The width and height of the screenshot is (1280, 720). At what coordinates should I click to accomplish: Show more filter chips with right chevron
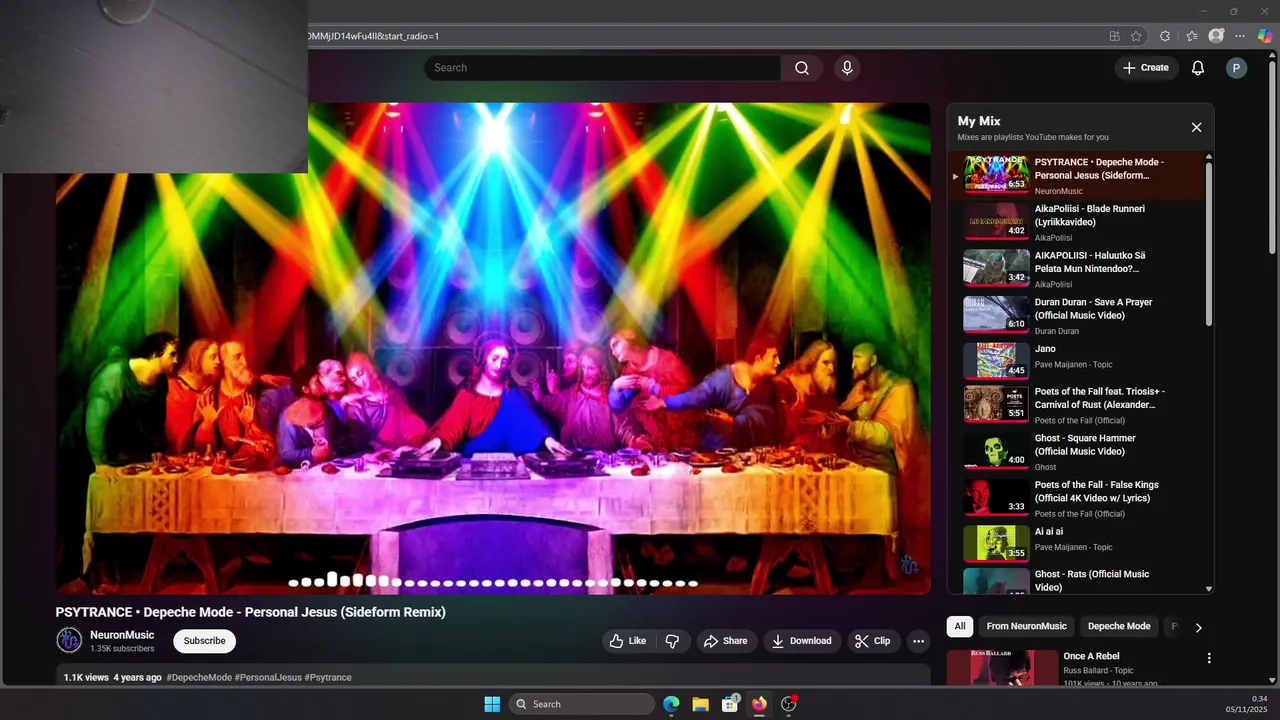point(1198,627)
